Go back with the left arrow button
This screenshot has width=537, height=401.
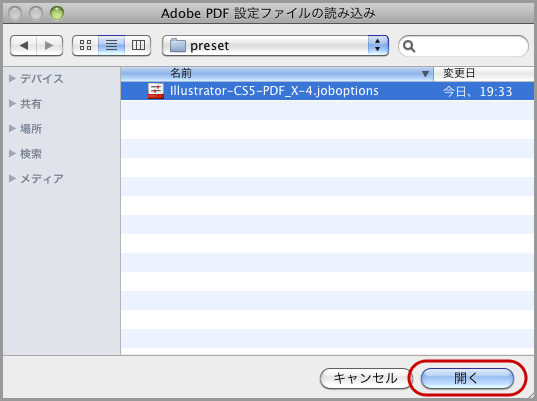click(x=24, y=45)
